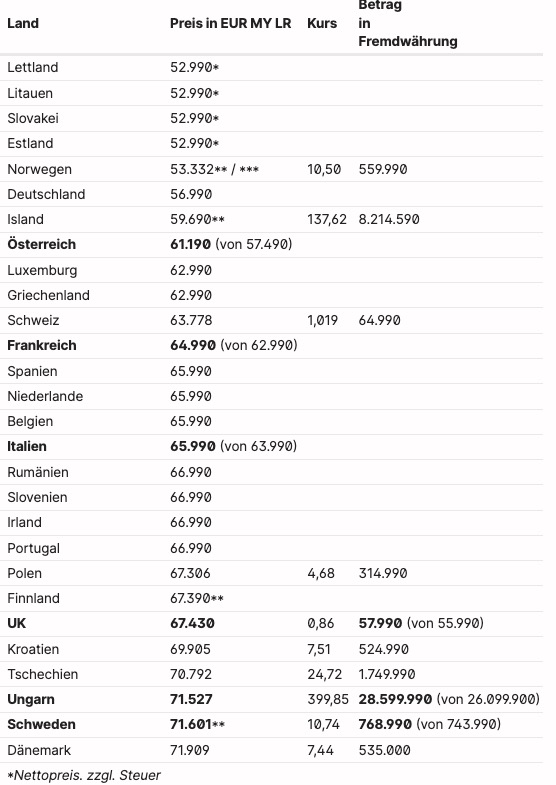The image size is (556, 785).
Task: Click Deutschland price 56.990
Action: point(191,194)
